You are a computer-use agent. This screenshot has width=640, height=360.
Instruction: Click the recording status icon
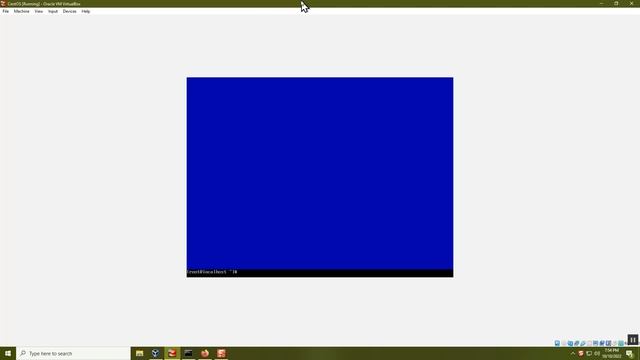click(602, 343)
